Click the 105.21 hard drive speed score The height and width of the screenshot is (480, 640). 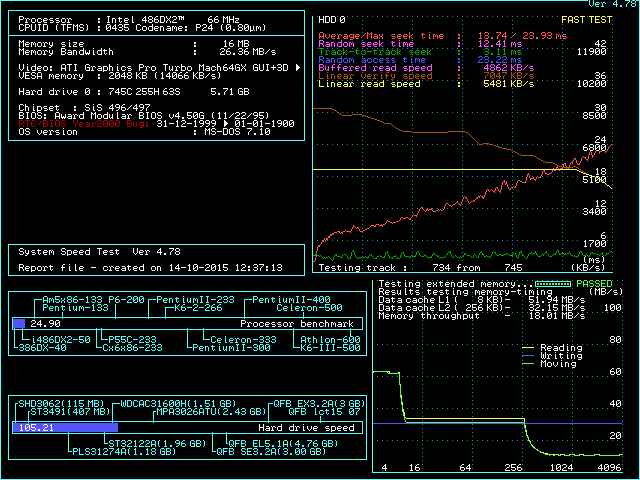click(x=36, y=427)
